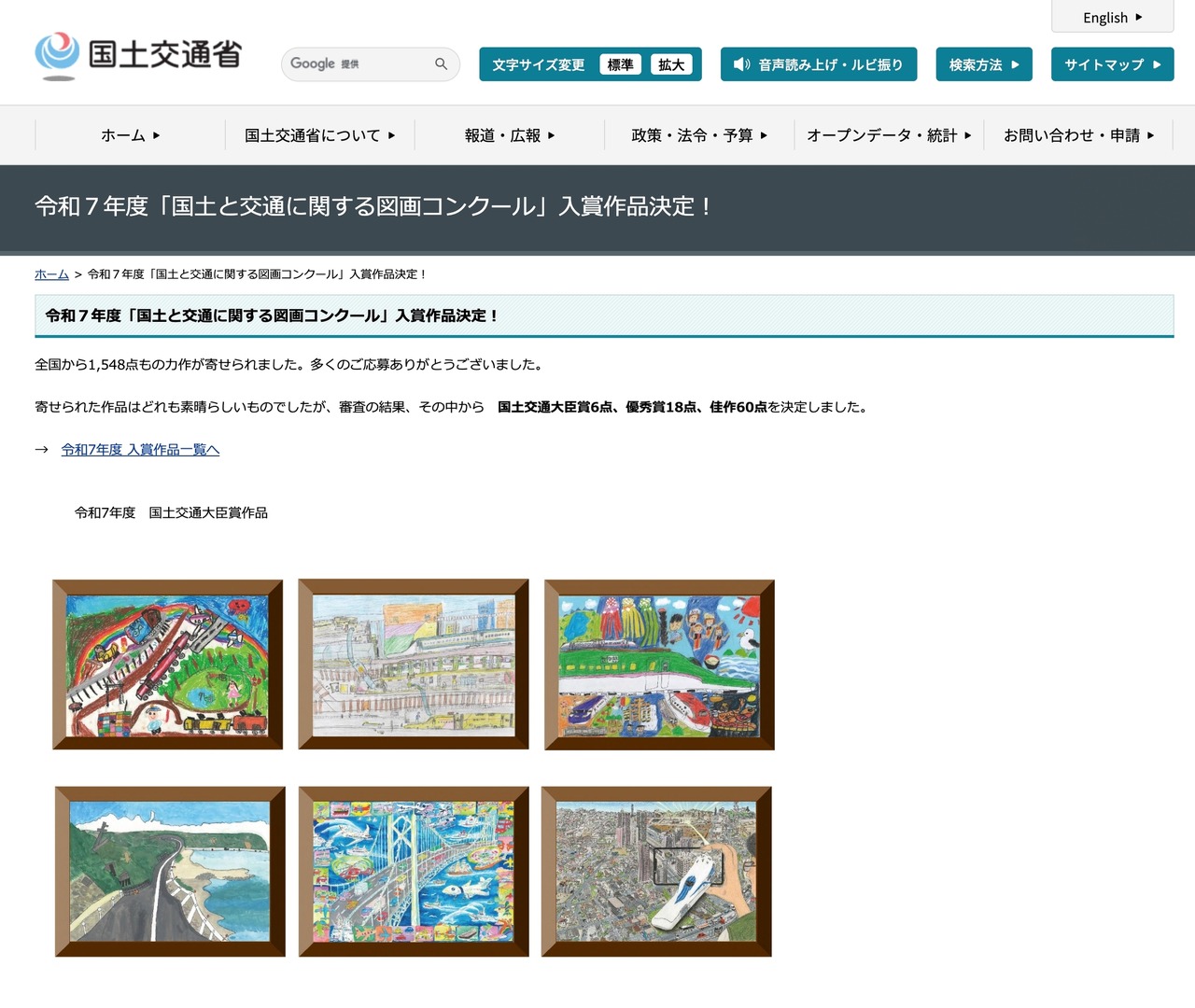Open 令和7年度 入賞作品一覧へ link
The width and height of the screenshot is (1195, 1008).
[140, 450]
